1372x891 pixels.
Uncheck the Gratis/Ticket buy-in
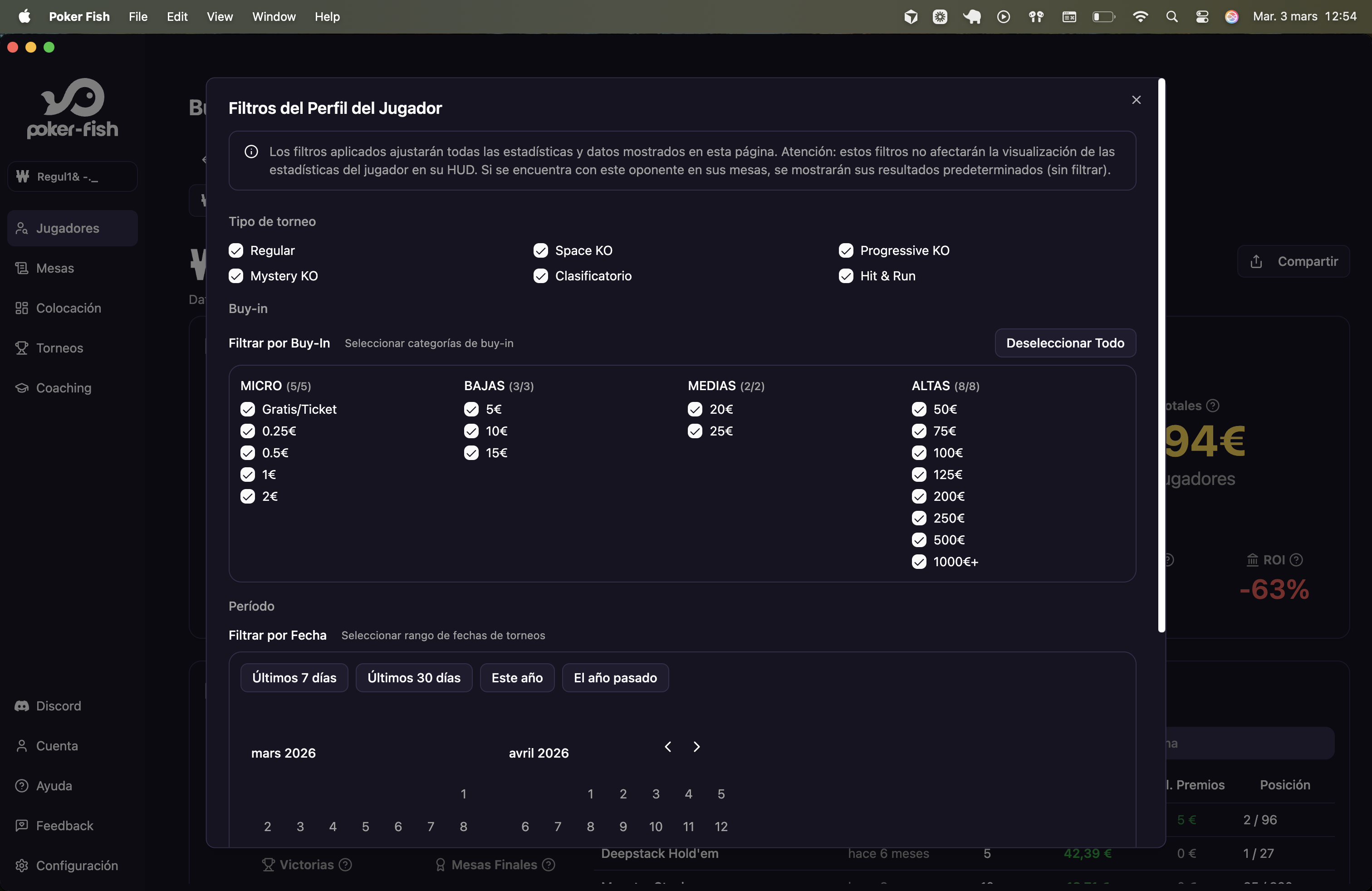247,409
